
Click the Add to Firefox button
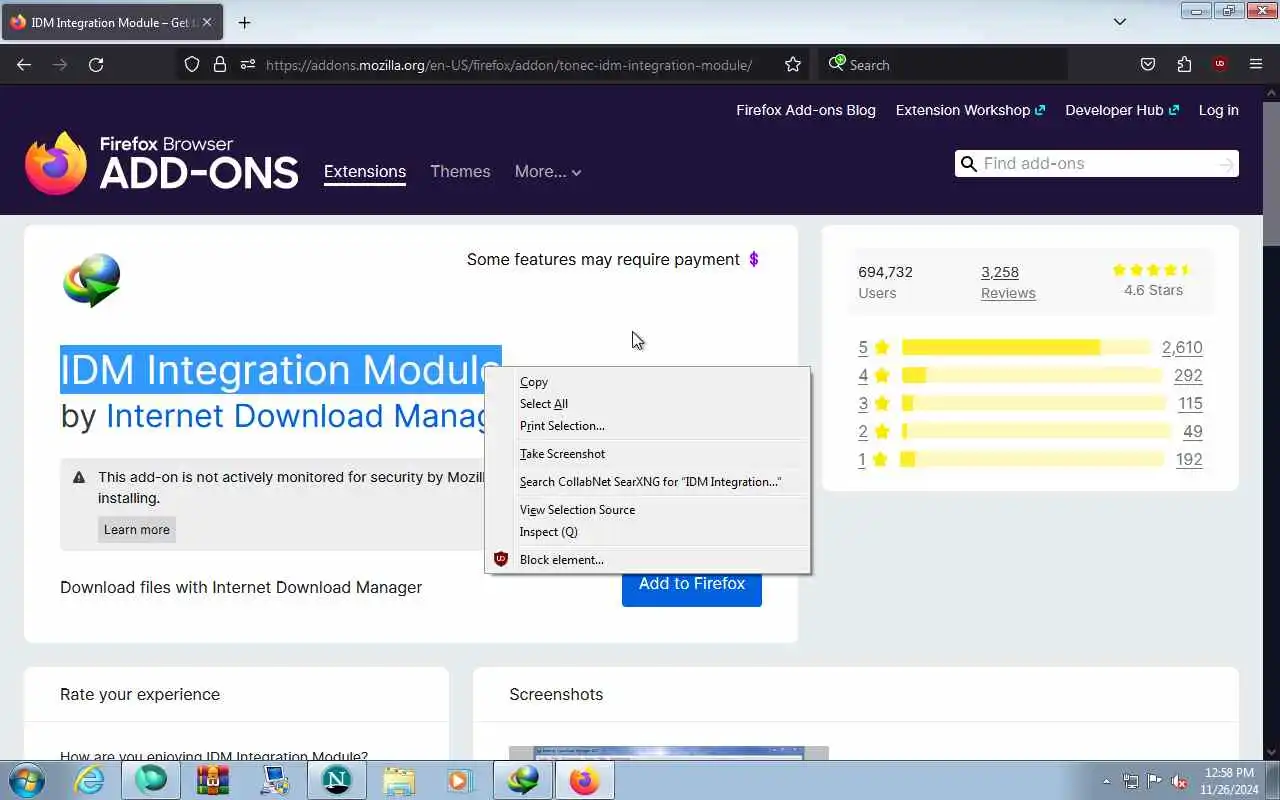click(x=692, y=584)
